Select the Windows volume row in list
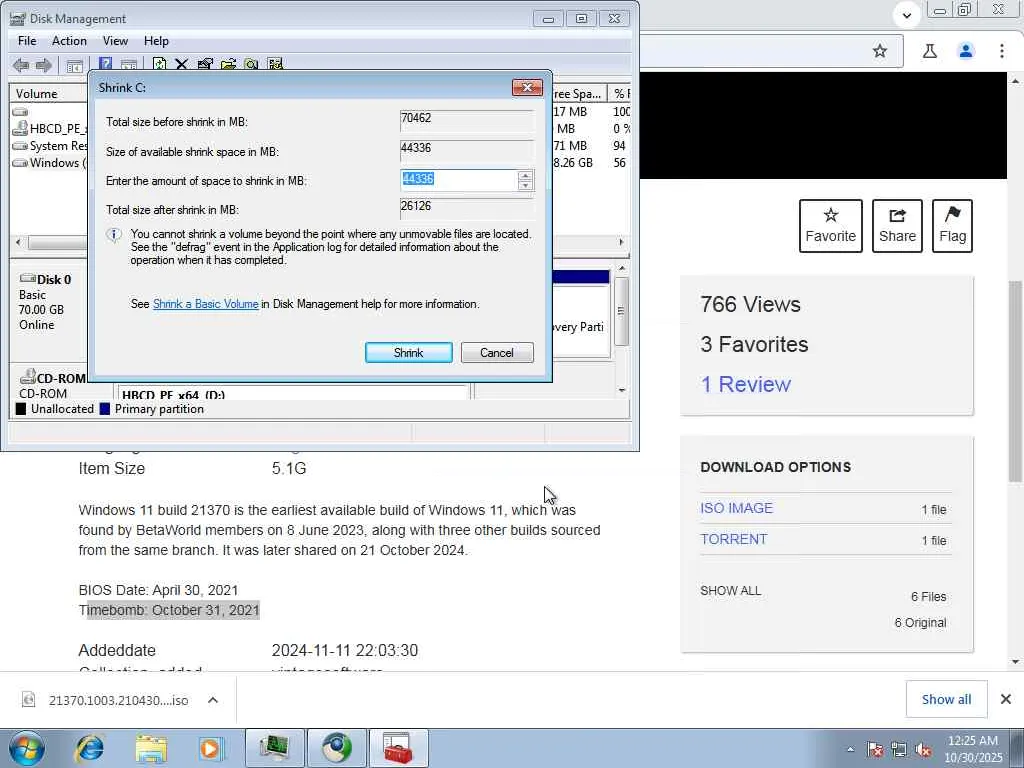 tap(49, 163)
